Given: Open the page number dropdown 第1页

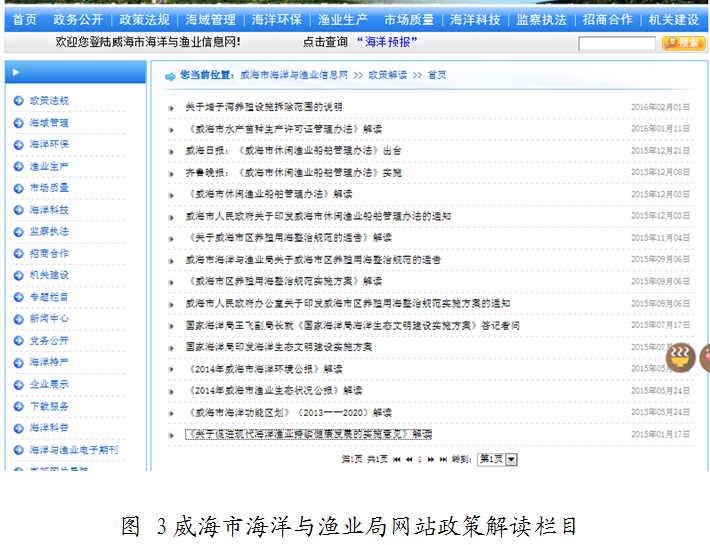Looking at the screenshot, I should (x=497, y=459).
